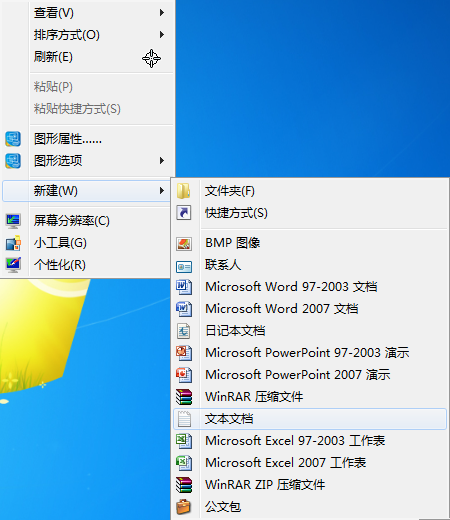This screenshot has width=450, height=520.
Task: Click the 公文包 briefcase icon
Action: (184, 507)
